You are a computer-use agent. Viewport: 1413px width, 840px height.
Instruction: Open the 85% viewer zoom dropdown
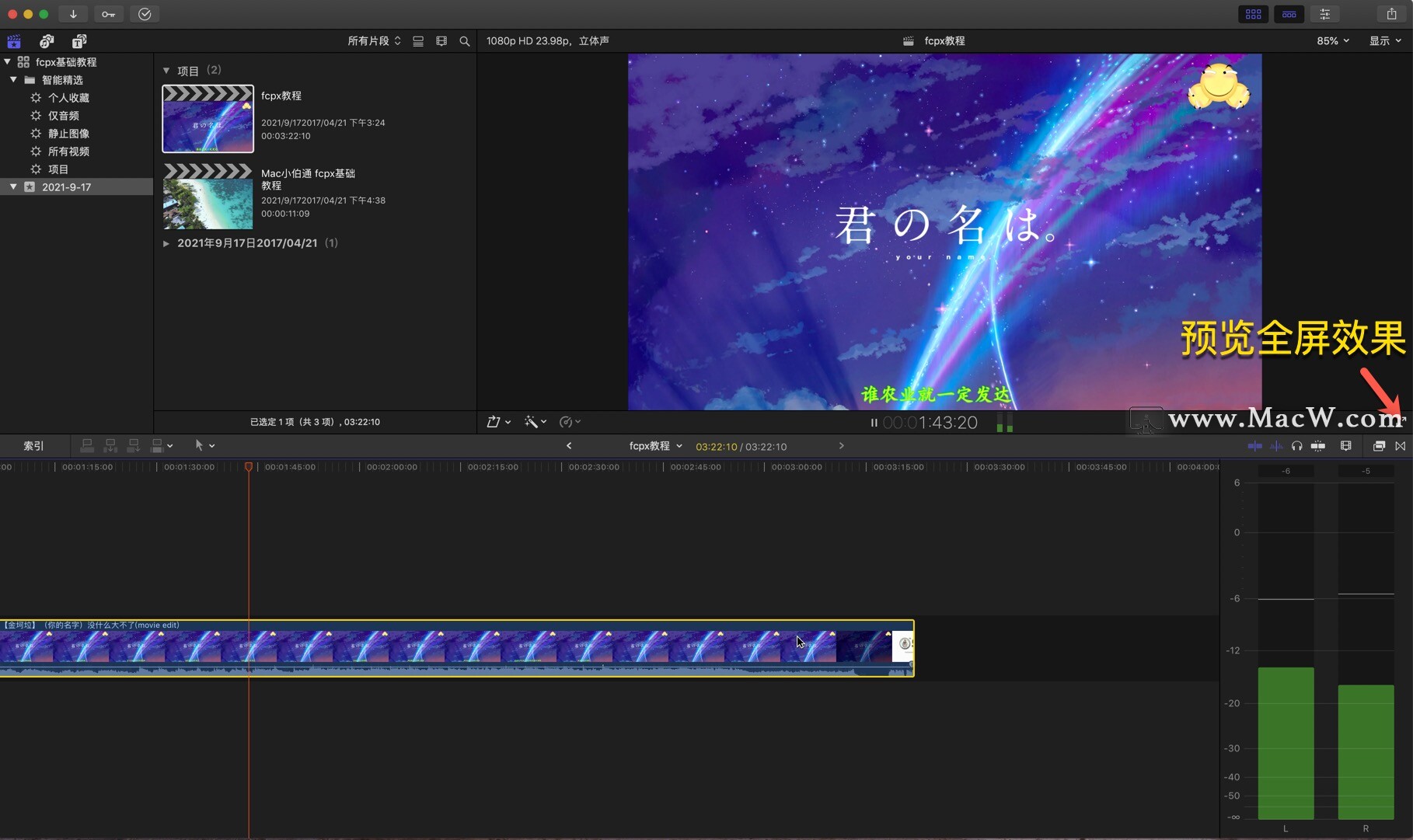(x=1332, y=41)
